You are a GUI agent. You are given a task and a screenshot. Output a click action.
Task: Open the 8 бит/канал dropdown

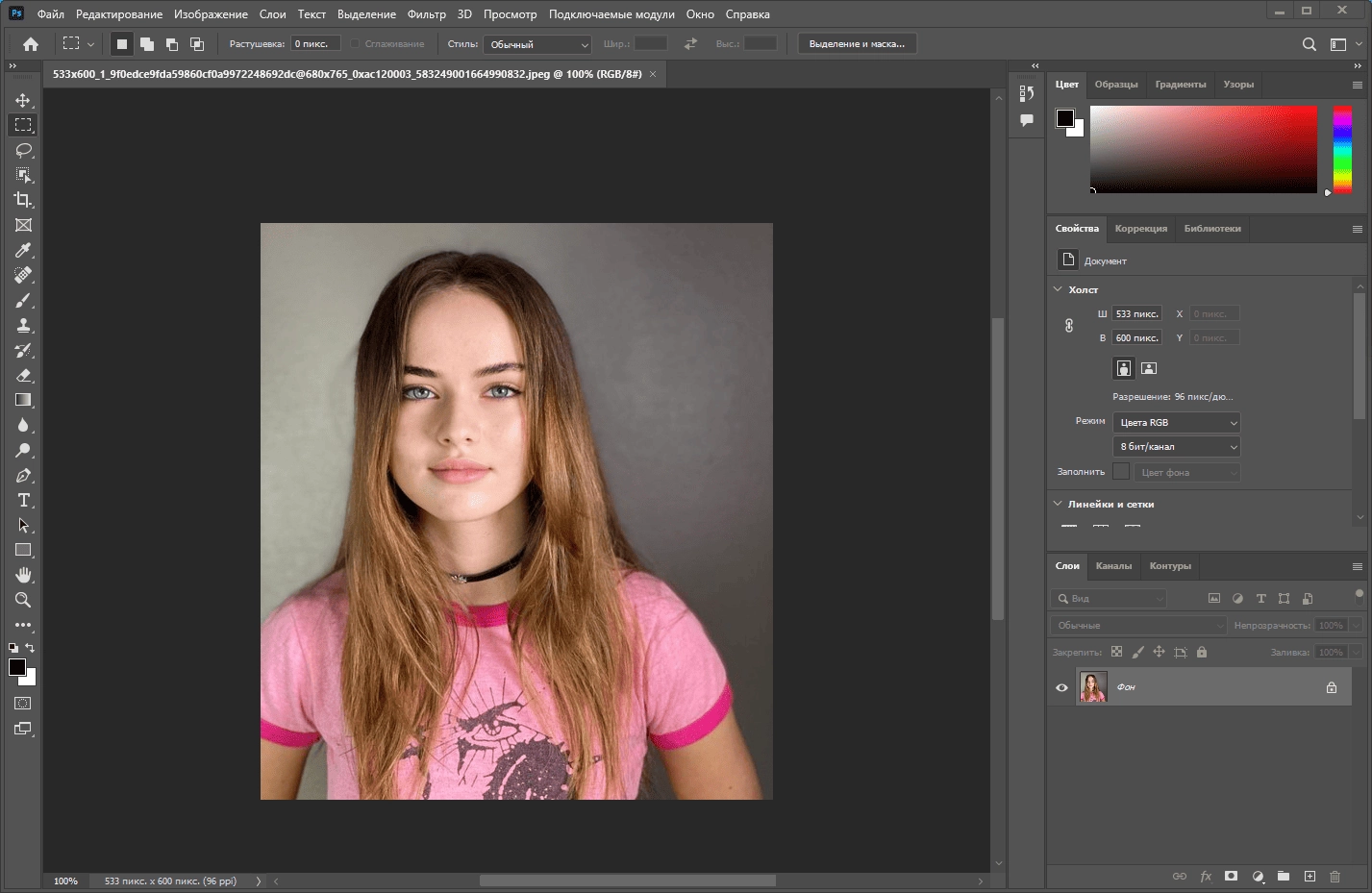point(1176,447)
